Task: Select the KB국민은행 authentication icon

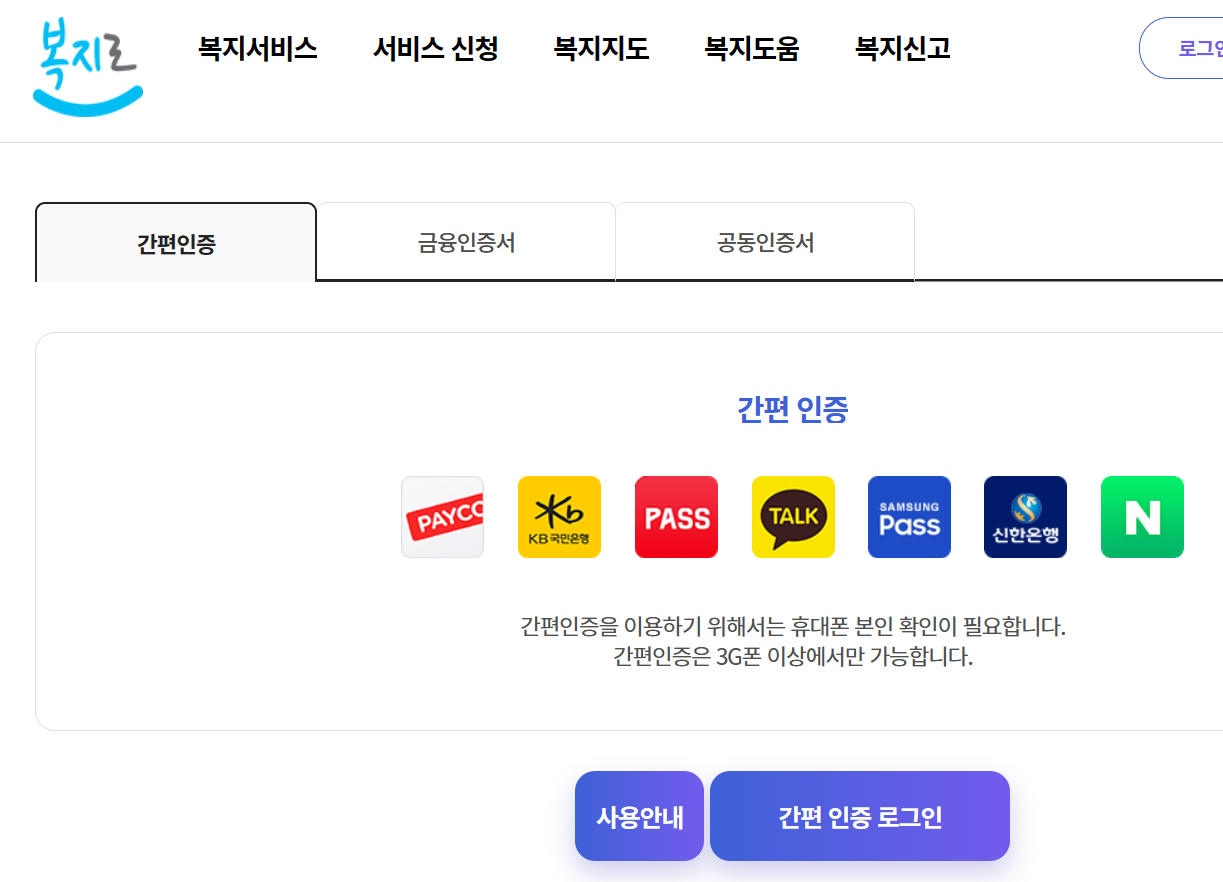Action: coord(559,517)
